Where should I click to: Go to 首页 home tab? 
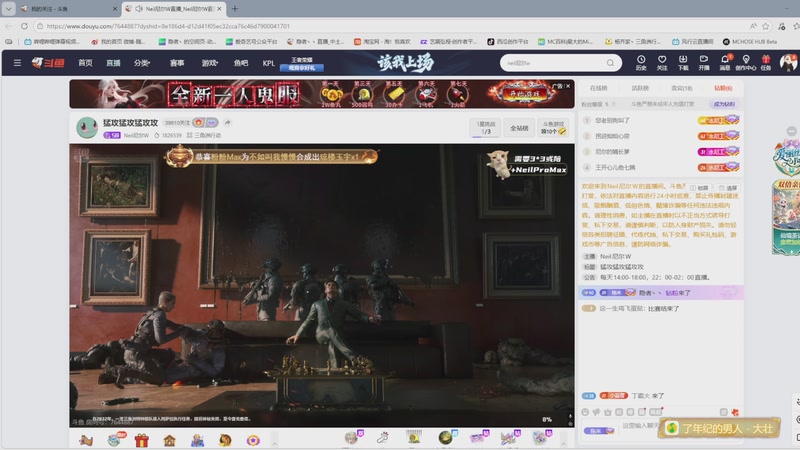[x=85, y=63]
